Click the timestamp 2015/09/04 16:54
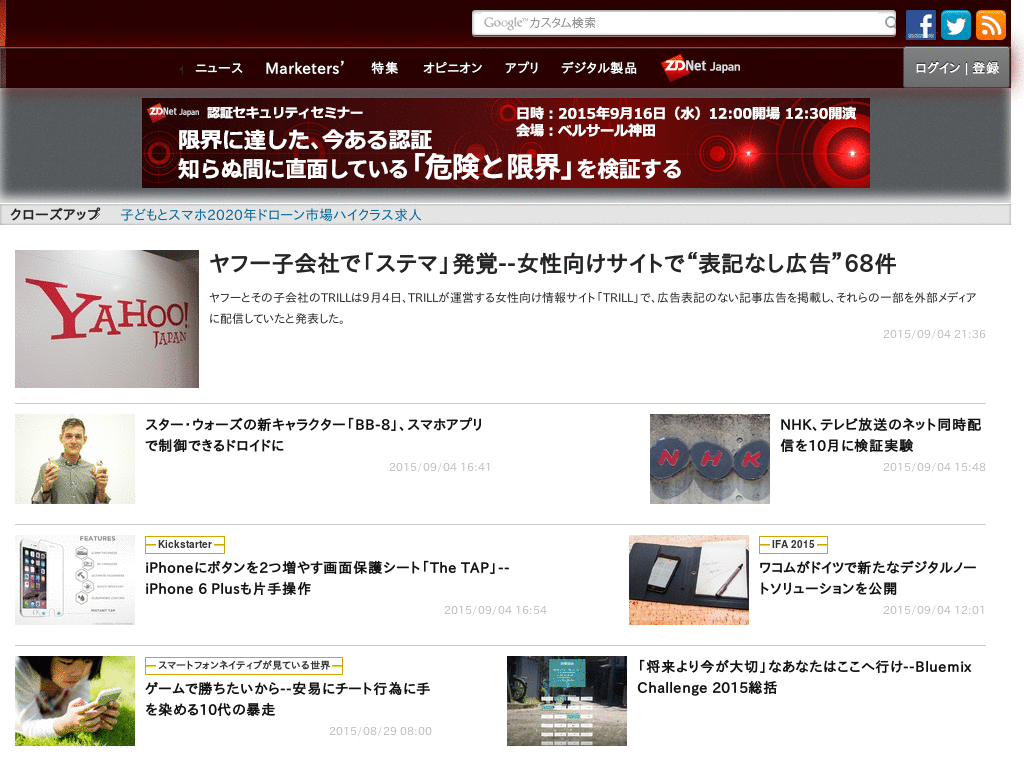Viewport: 1024px width, 768px height. coord(496,611)
